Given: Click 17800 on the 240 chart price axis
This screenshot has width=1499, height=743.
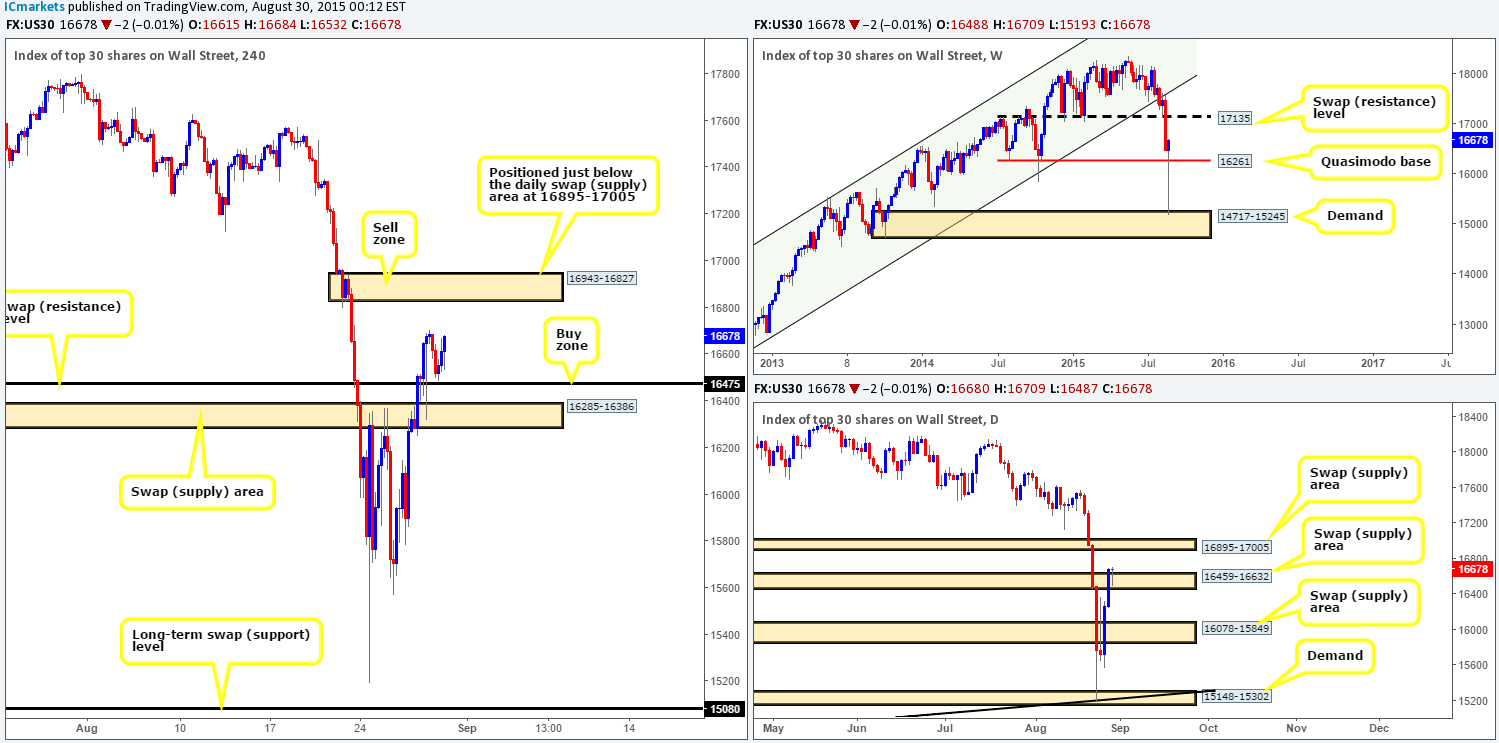Looking at the screenshot, I should click(726, 74).
